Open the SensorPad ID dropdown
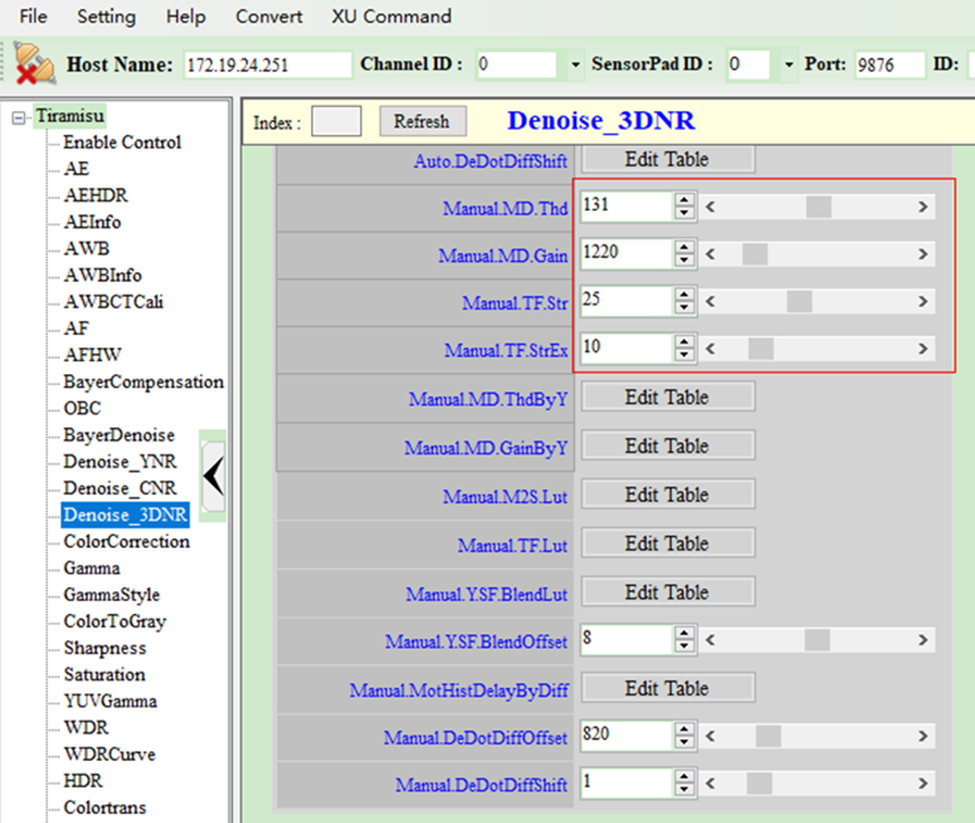Viewport: 975px width, 823px height. click(788, 65)
